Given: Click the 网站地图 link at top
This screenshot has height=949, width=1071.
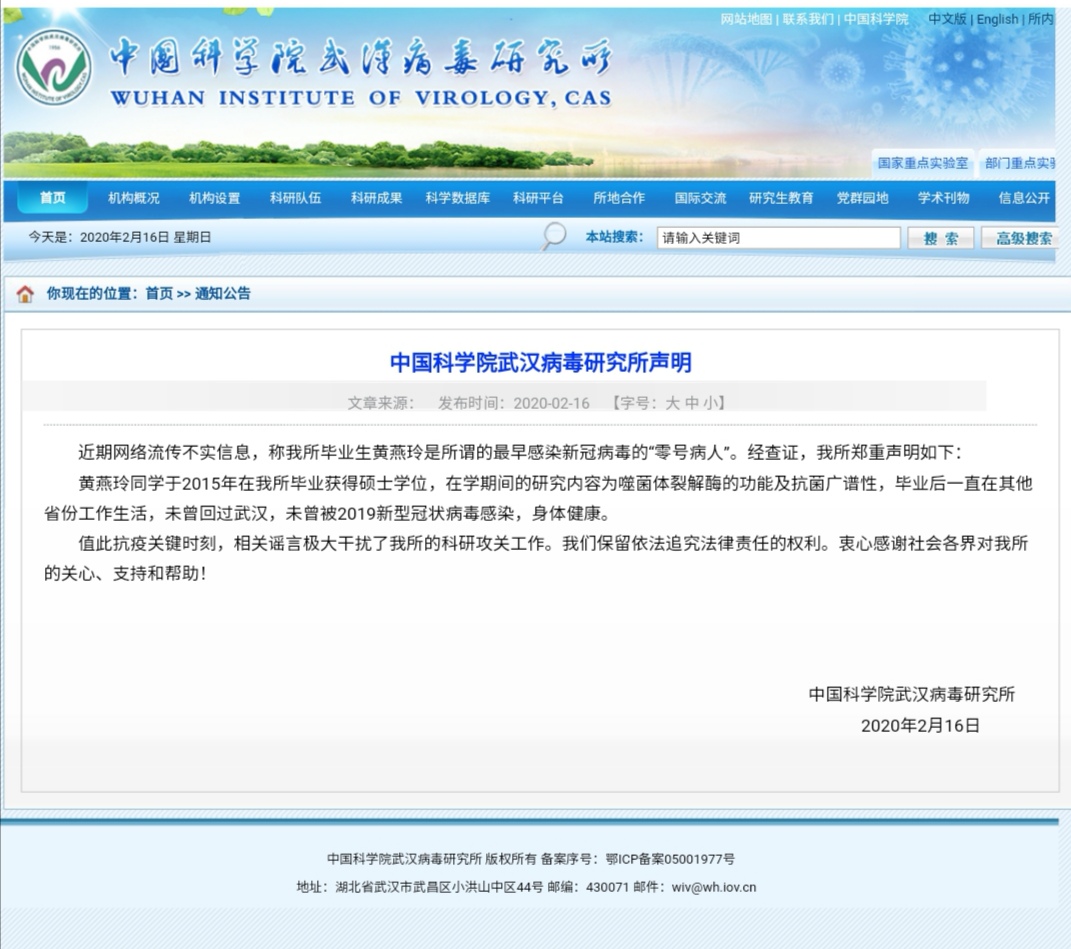Looking at the screenshot, I should click(x=746, y=19).
